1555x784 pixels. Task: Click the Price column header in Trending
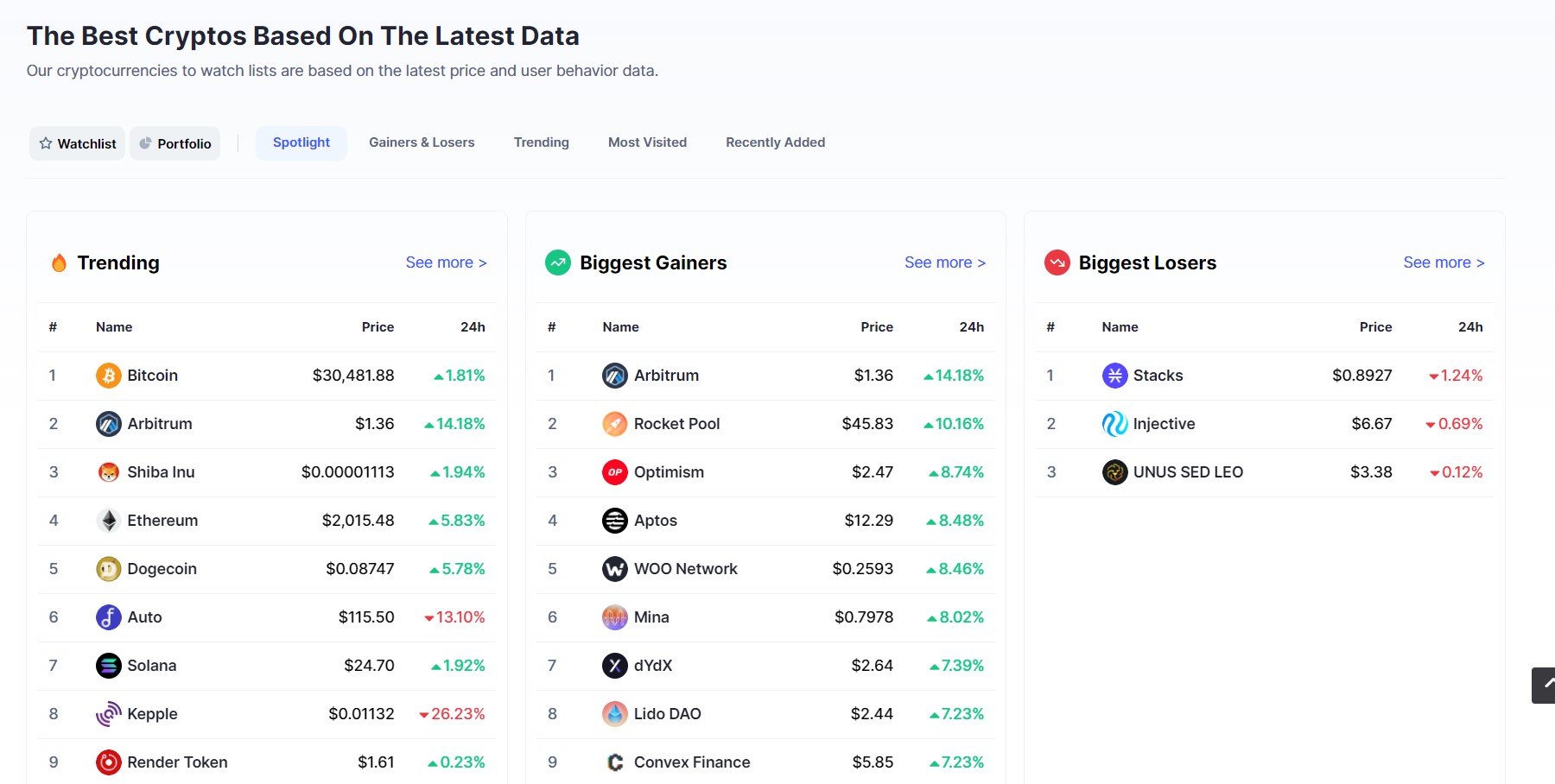[x=378, y=327]
